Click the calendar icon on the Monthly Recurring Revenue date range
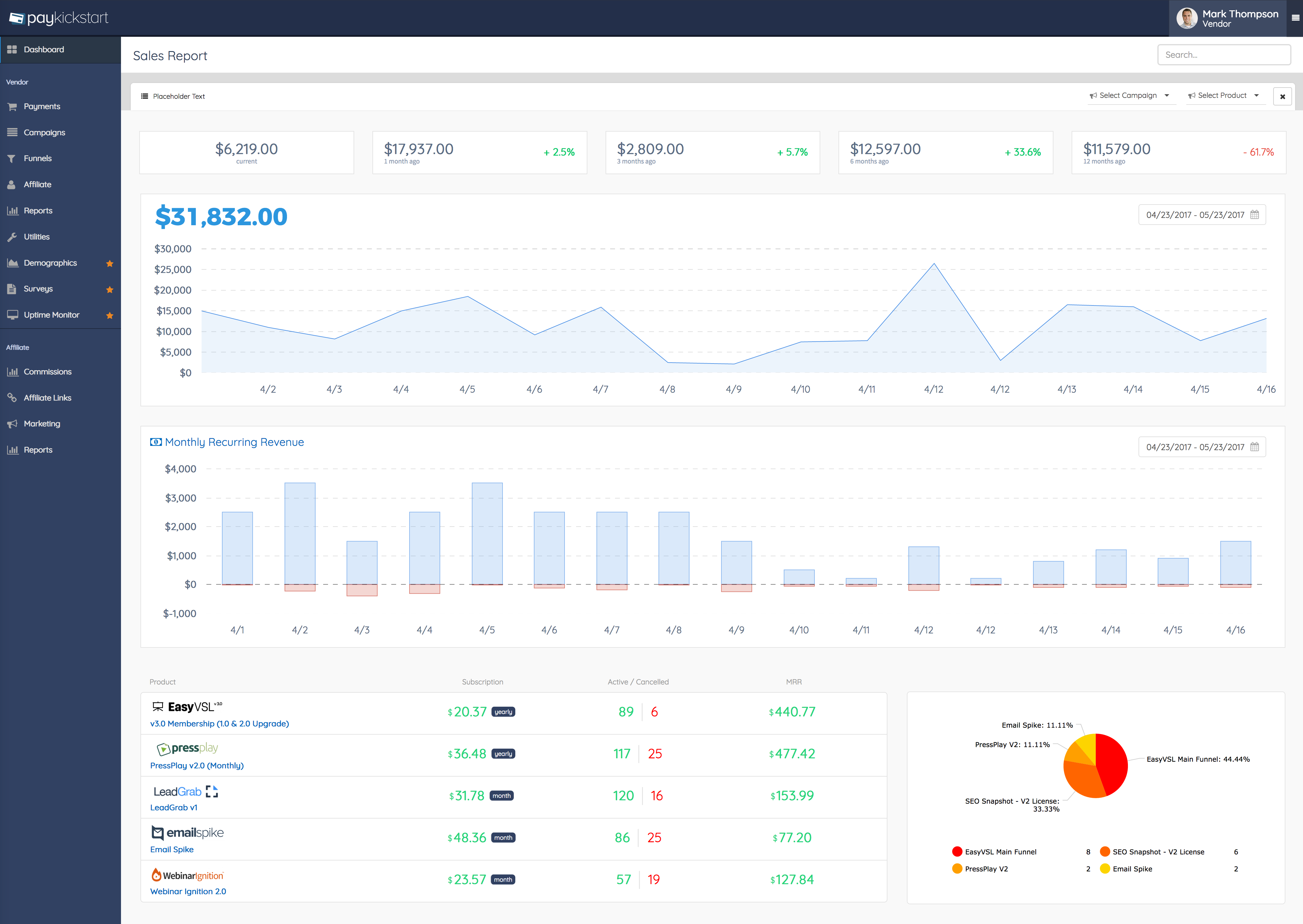Viewport: 1303px width, 924px height. 1255,446
